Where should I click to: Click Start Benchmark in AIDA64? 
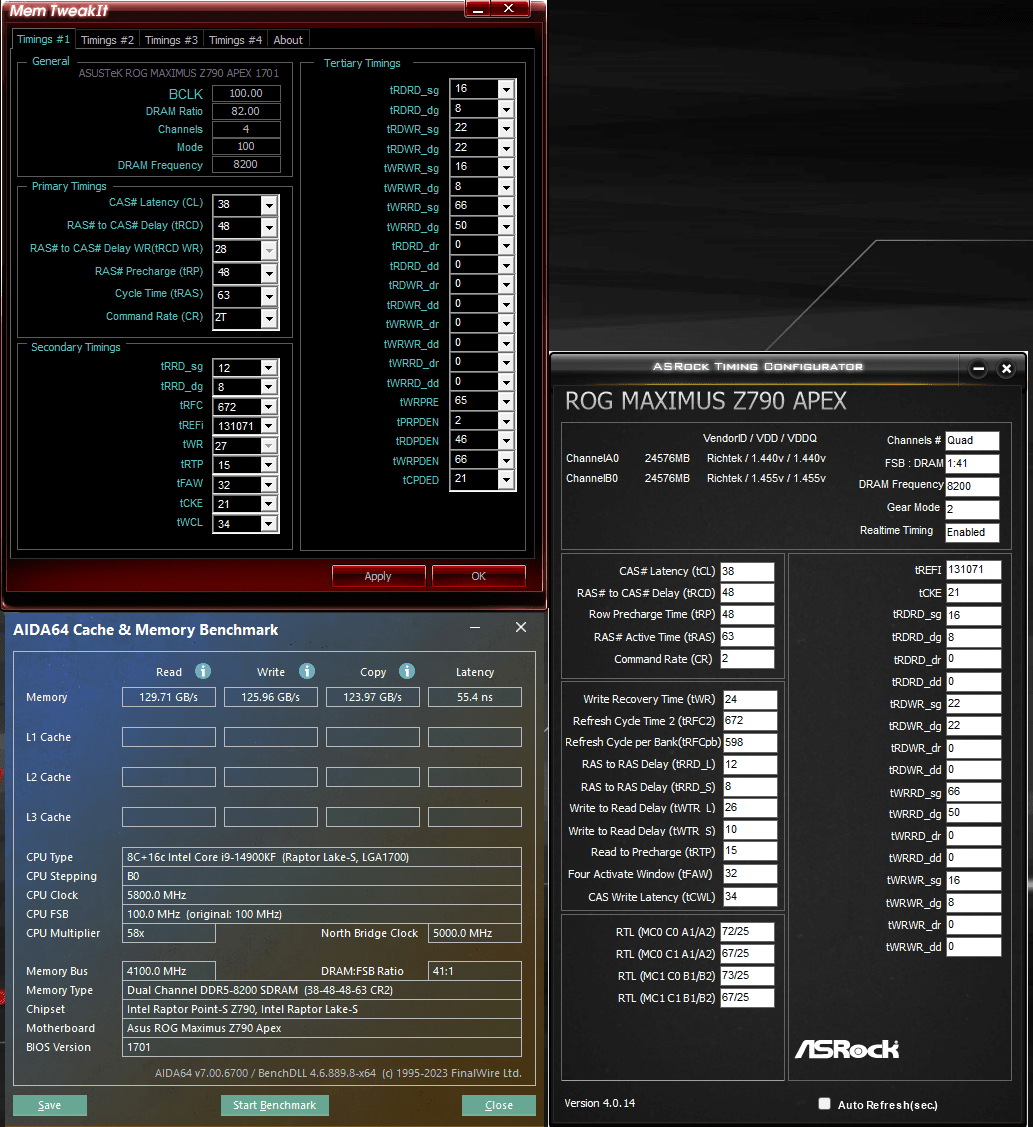click(x=275, y=1105)
